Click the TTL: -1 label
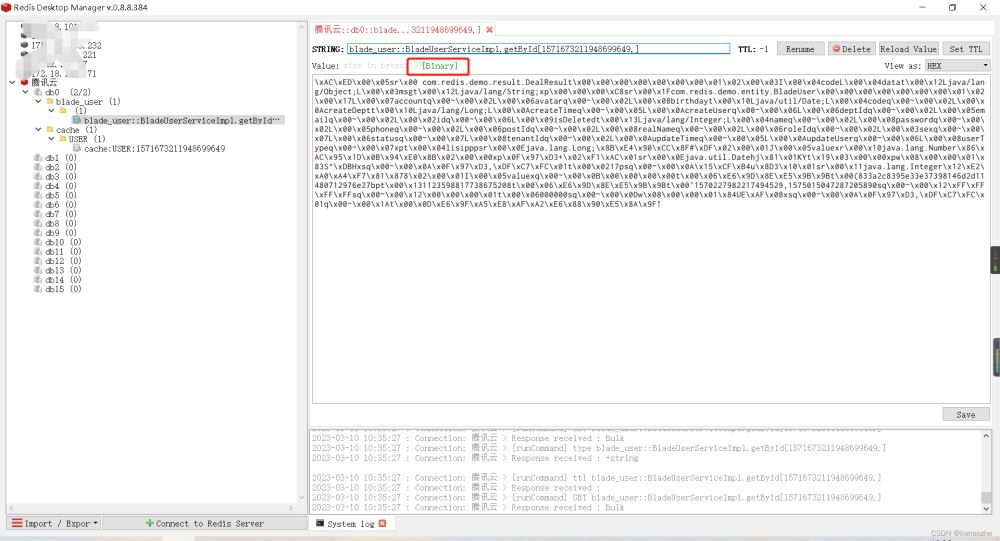Viewport: 1000px width, 541px height. coord(753,49)
